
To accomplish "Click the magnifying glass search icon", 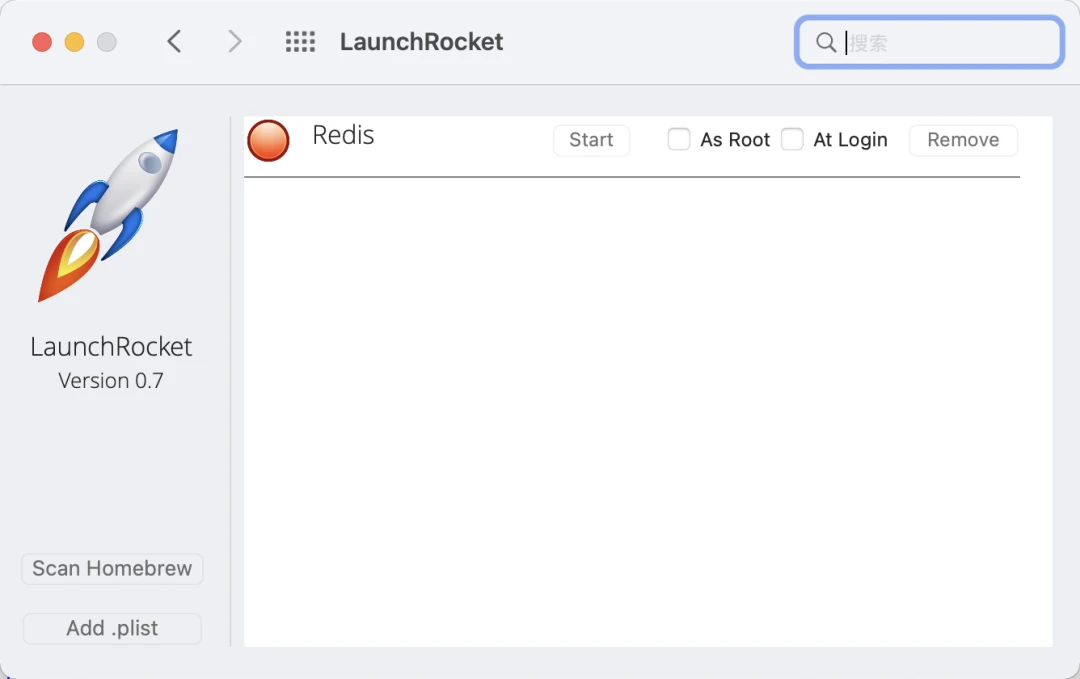I will tap(826, 42).
